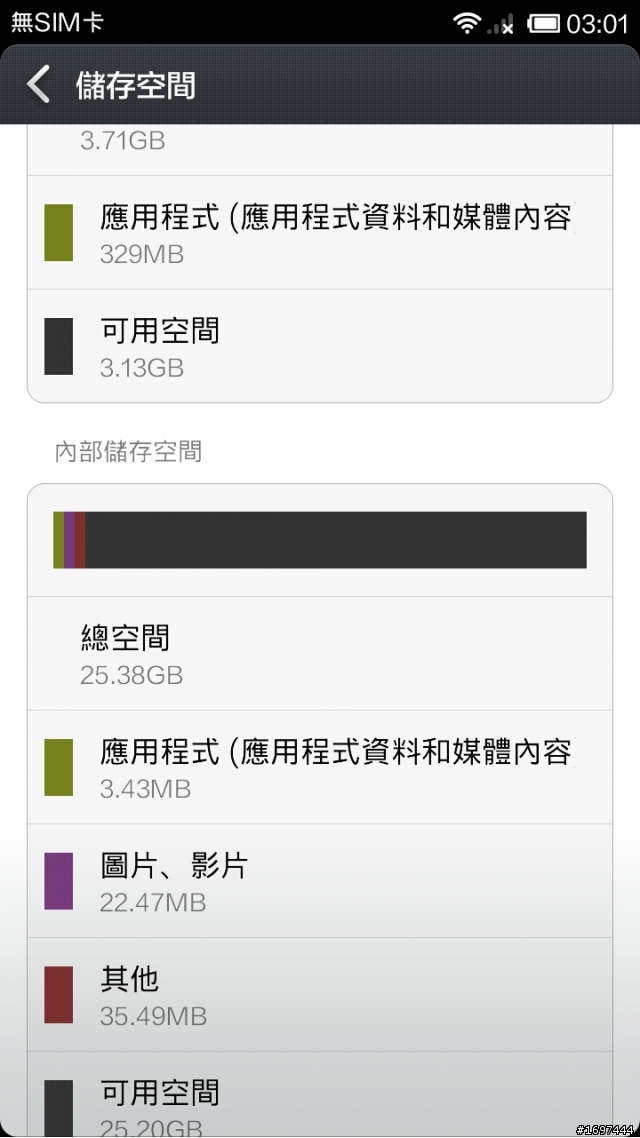Tap the red swatch beside 其他

coord(59,996)
